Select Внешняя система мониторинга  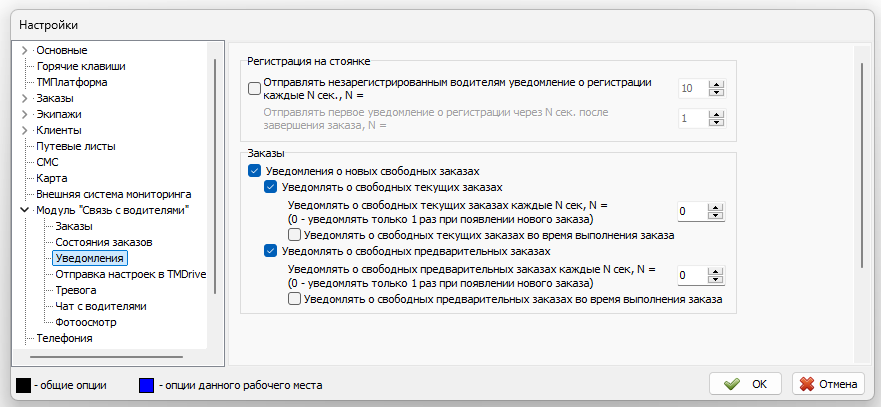click(x=113, y=195)
